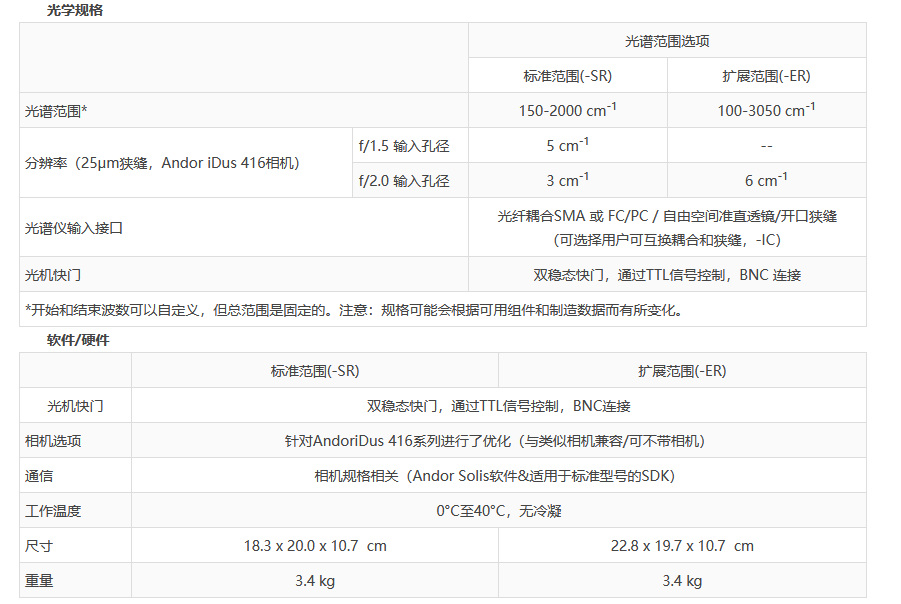Click the 3 cm⁻¹ resolution value
This screenshot has width=901, height=604.
pos(567,180)
